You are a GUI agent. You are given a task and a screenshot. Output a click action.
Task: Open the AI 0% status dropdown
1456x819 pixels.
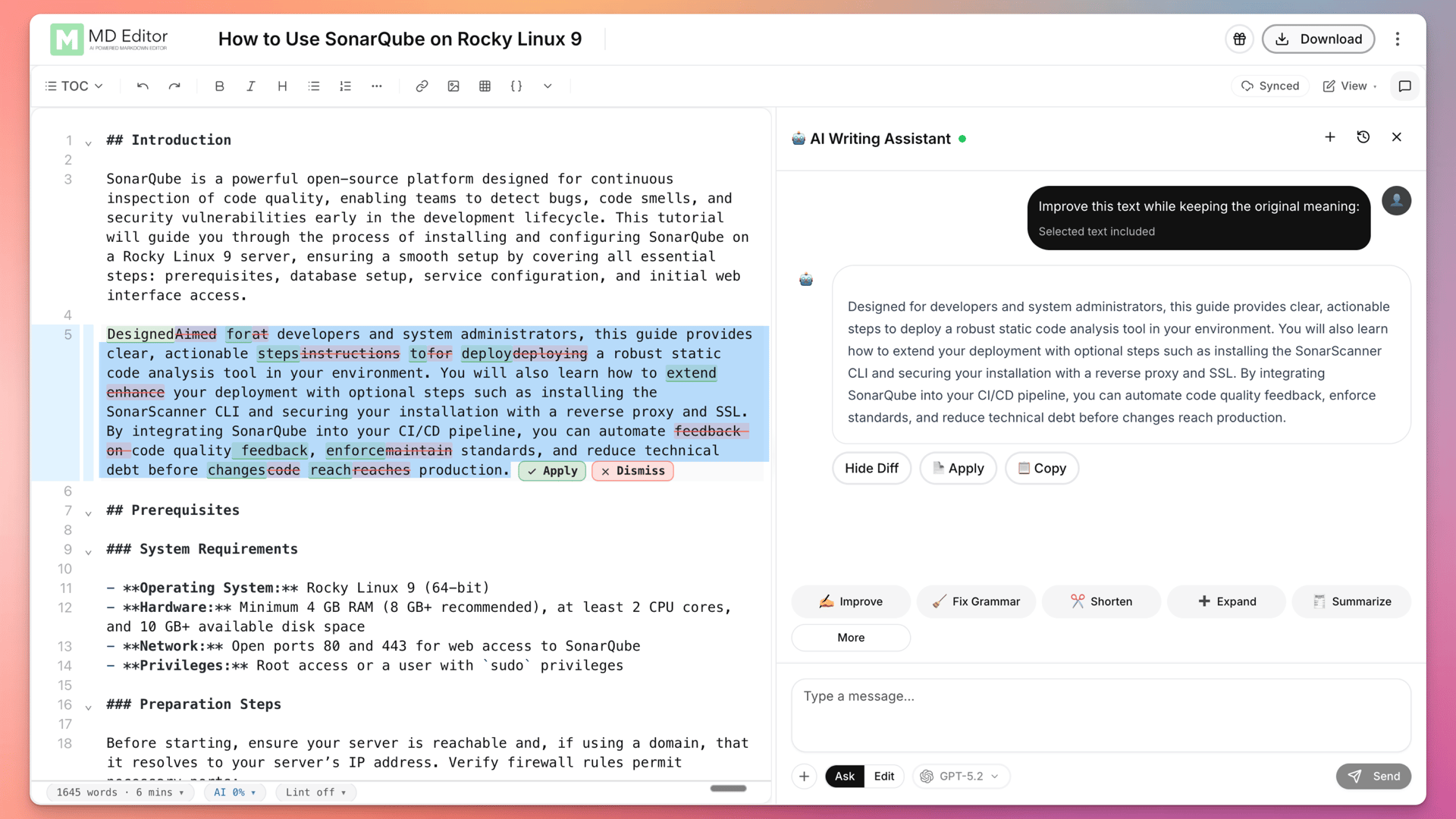pyautogui.click(x=235, y=792)
